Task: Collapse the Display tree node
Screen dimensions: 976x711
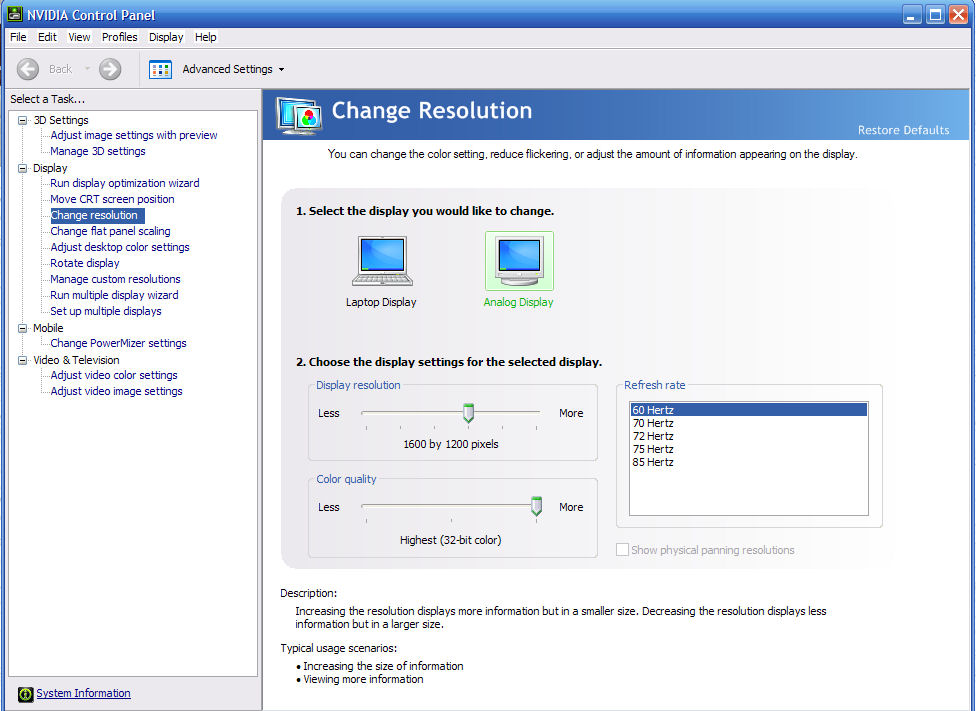Action: [22, 168]
